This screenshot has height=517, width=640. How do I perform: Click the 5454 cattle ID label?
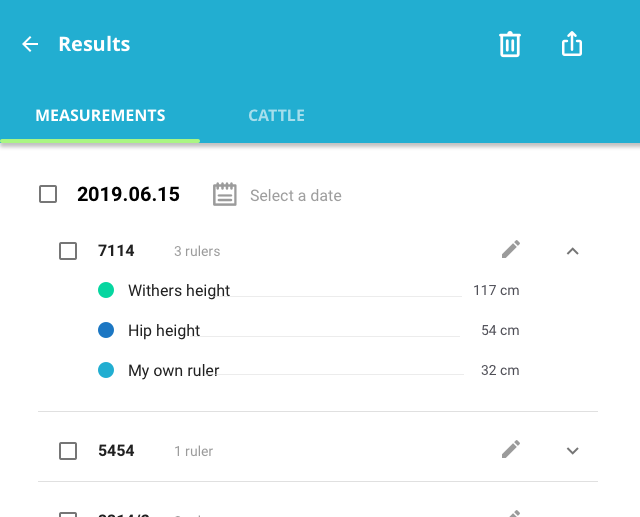click(116, 451)
